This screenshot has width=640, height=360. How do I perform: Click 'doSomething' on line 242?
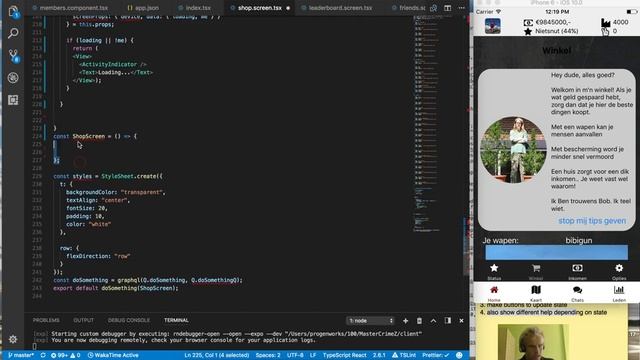coord(90,280)
